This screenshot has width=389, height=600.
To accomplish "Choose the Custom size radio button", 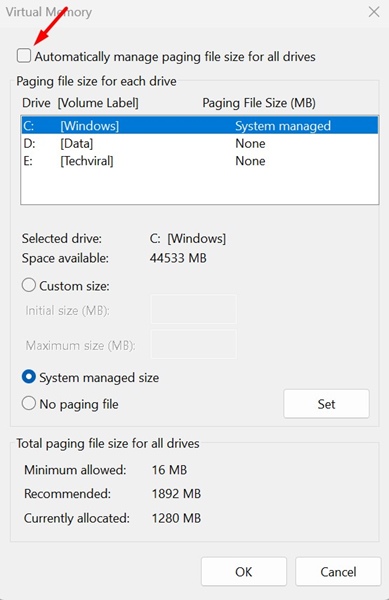I will click(29, 285).
